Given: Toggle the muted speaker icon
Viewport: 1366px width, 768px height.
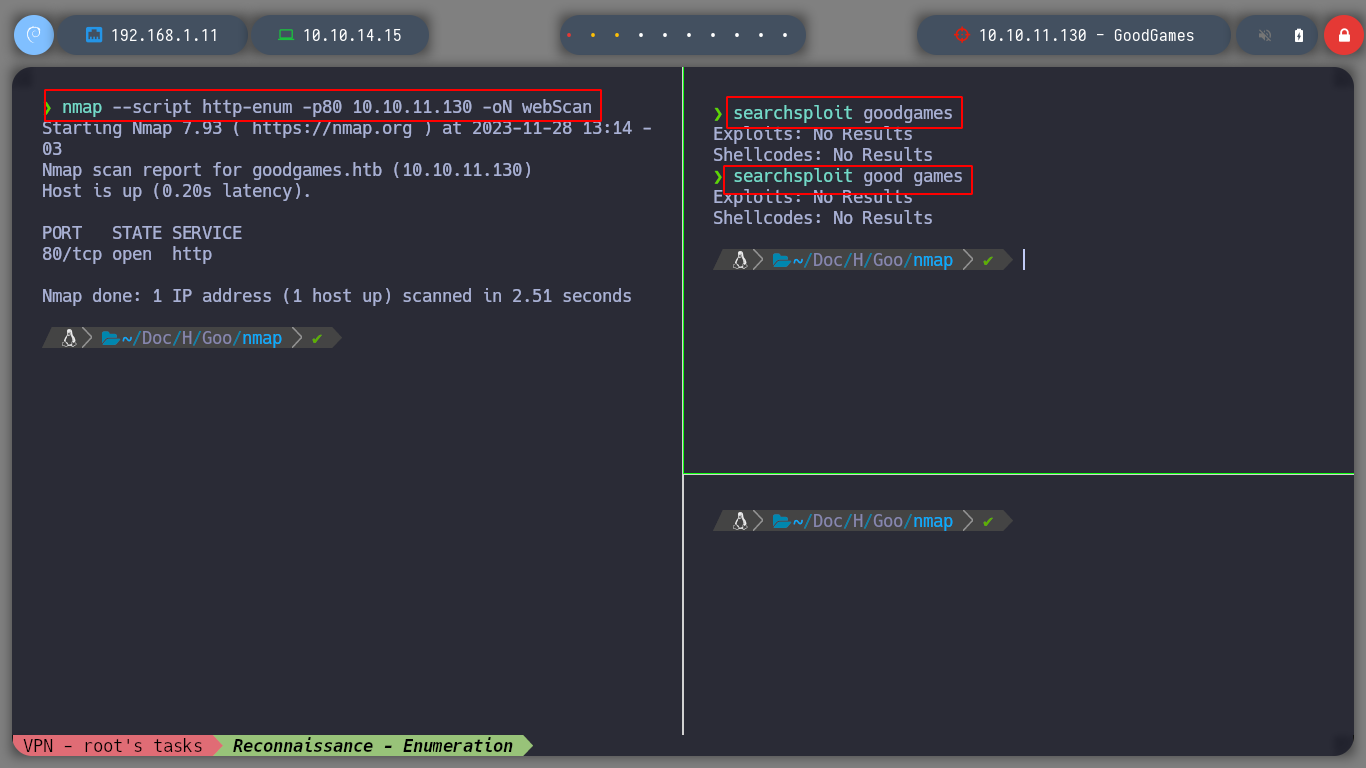Looking at the screenshot, I should tap(1265, 35).
